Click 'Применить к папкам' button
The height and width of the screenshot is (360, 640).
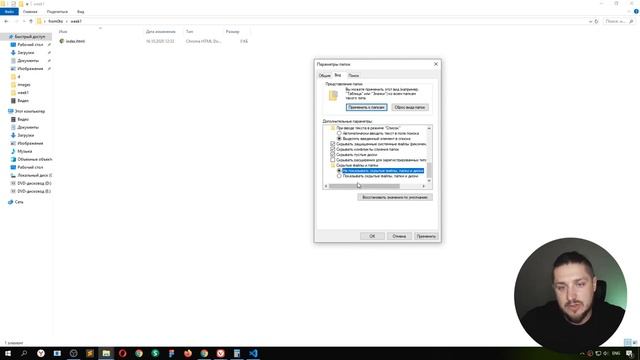367,107
